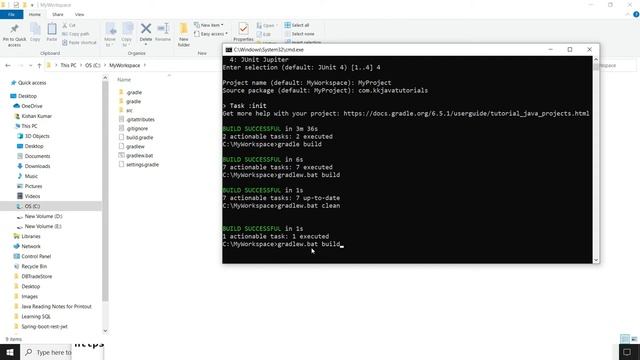Image resolution: width=640 pixels, height=360 pixels.
Task: Click This PC in address breadcrumb
Action: (68, 65)
